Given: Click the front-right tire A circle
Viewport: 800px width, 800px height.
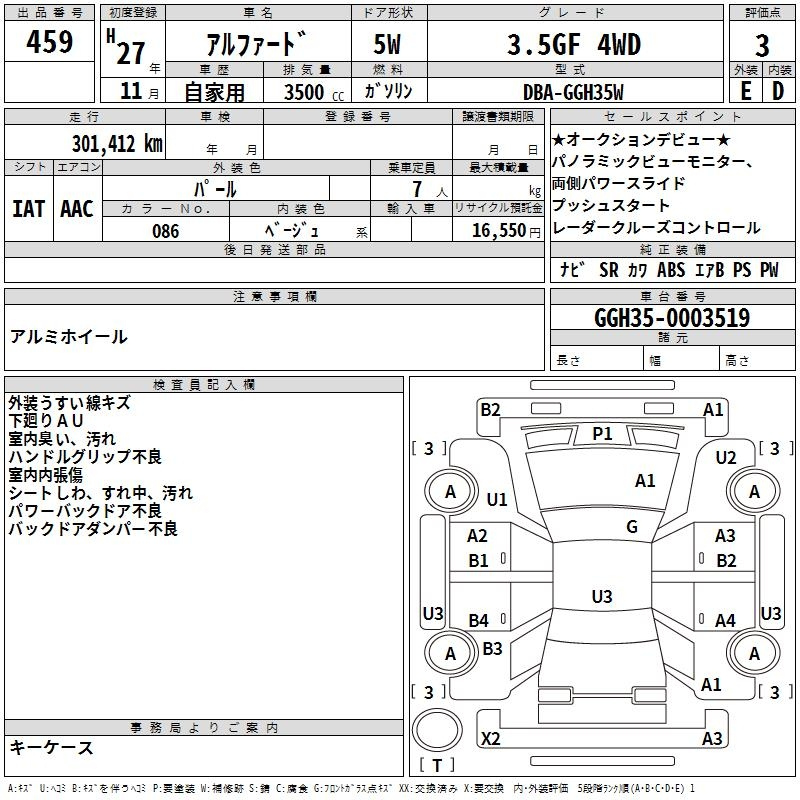Looking at the screenshot, I should point(754,492).
